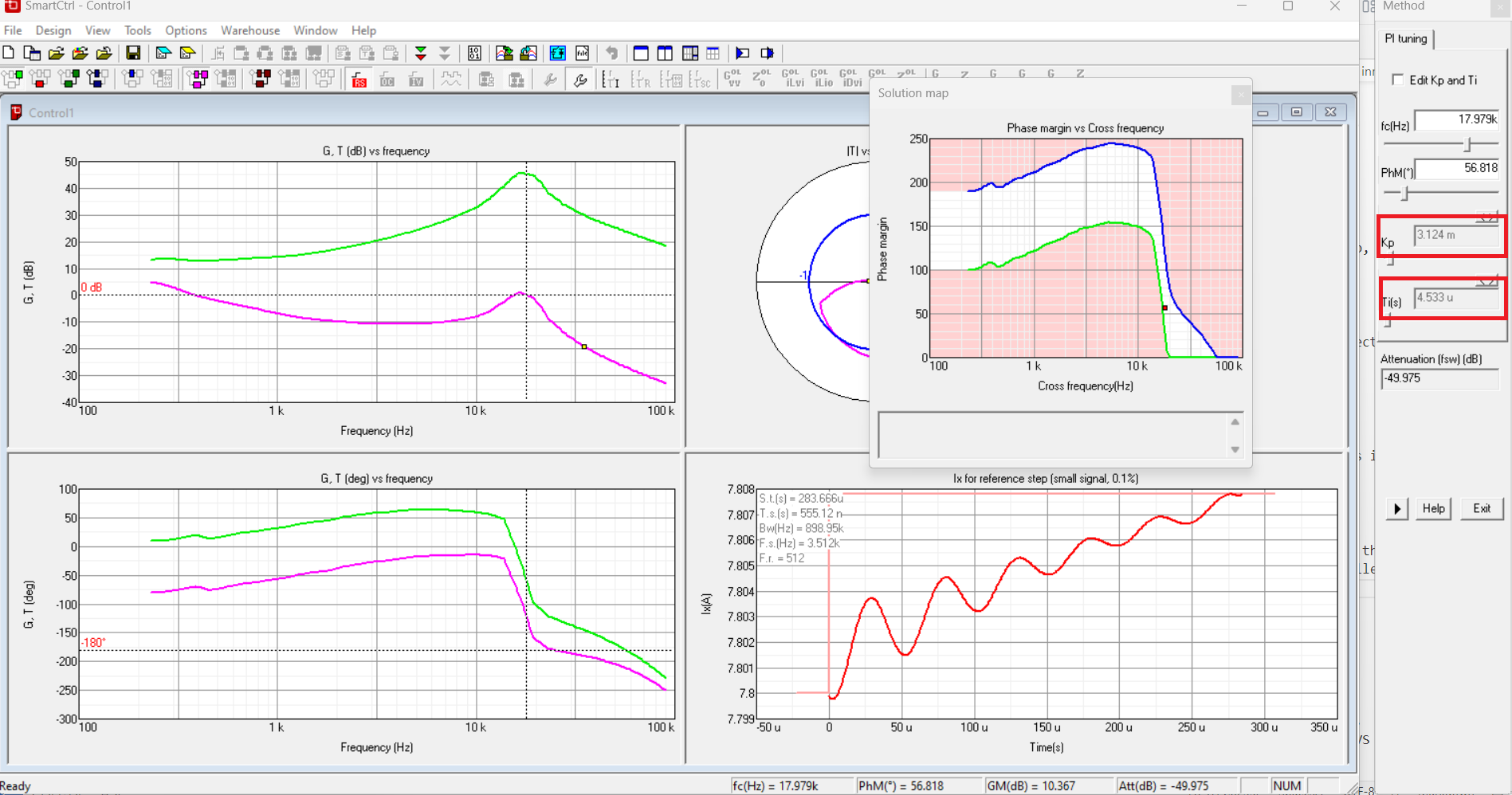1512x795 pixels.
Task: Click the New document icon
Action: tap(9, 53)
